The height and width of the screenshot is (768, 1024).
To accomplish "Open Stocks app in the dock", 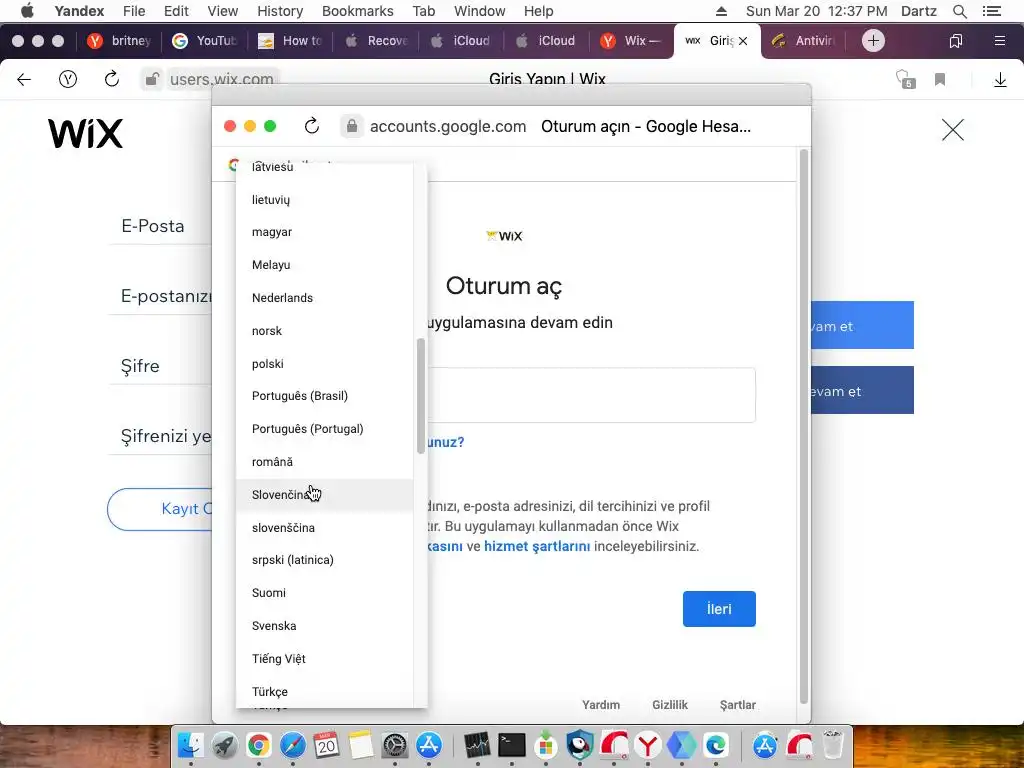I will [x=477, y=744].
